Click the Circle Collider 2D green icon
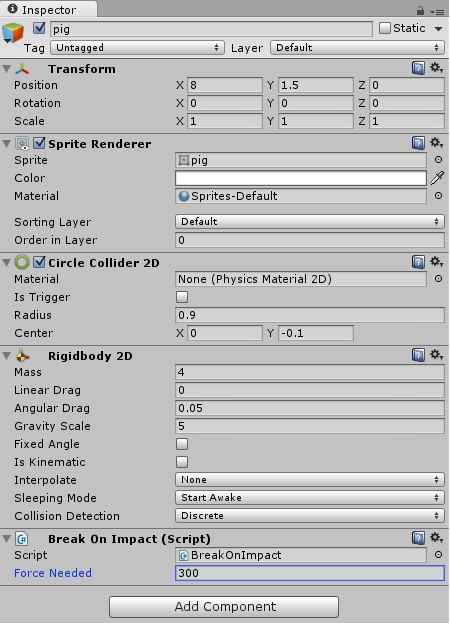This screenshot has width=451, height=626. pos(22,262)
